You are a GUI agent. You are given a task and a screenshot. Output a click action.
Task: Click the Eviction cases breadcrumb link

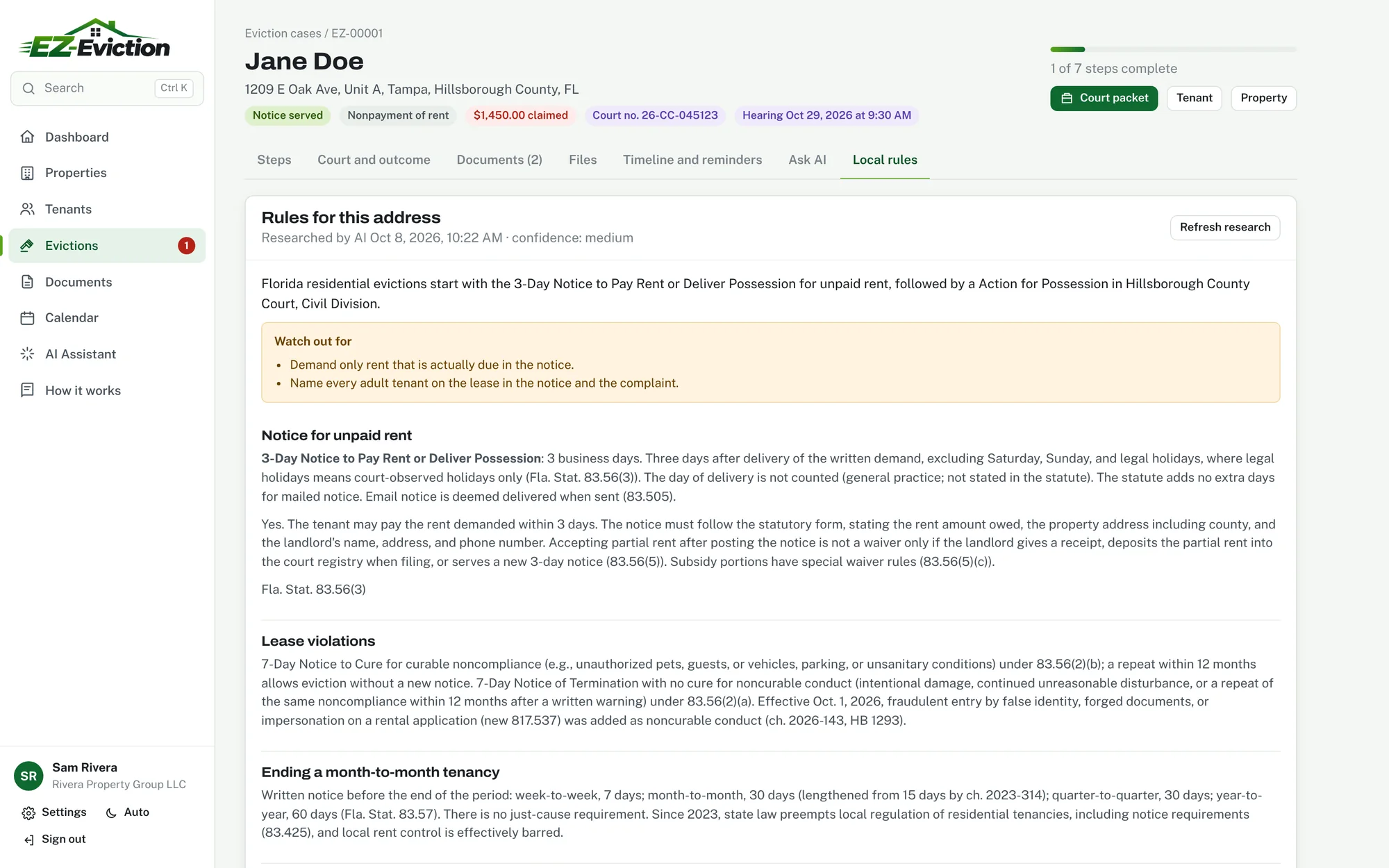coord(283,33)
